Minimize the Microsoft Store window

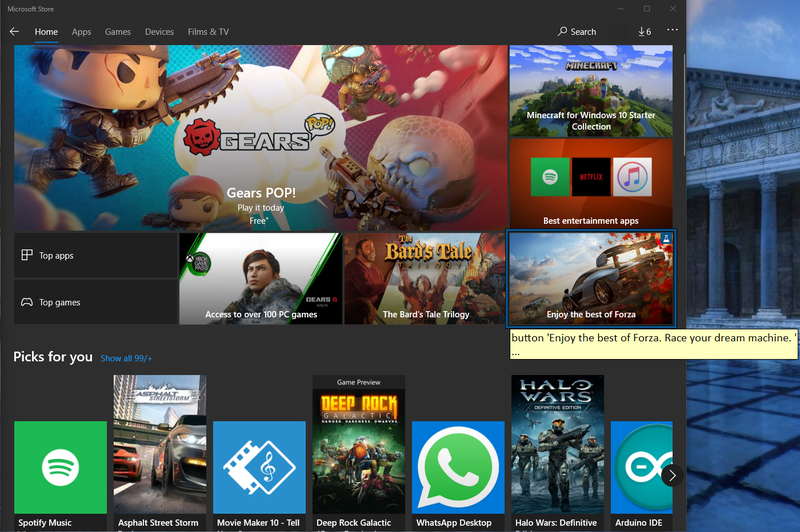pos(620,9)
